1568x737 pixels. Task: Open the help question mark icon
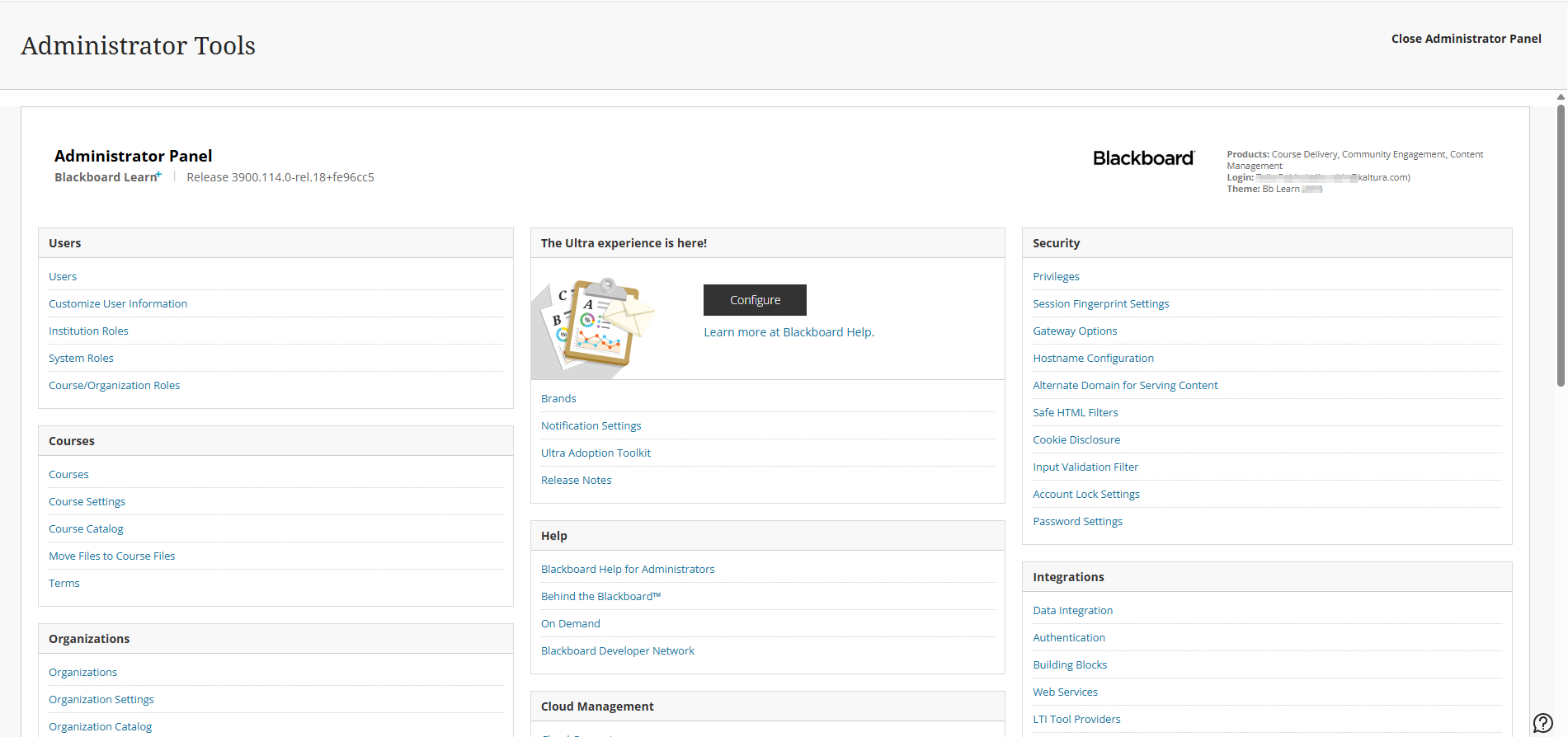point(1542,723)
